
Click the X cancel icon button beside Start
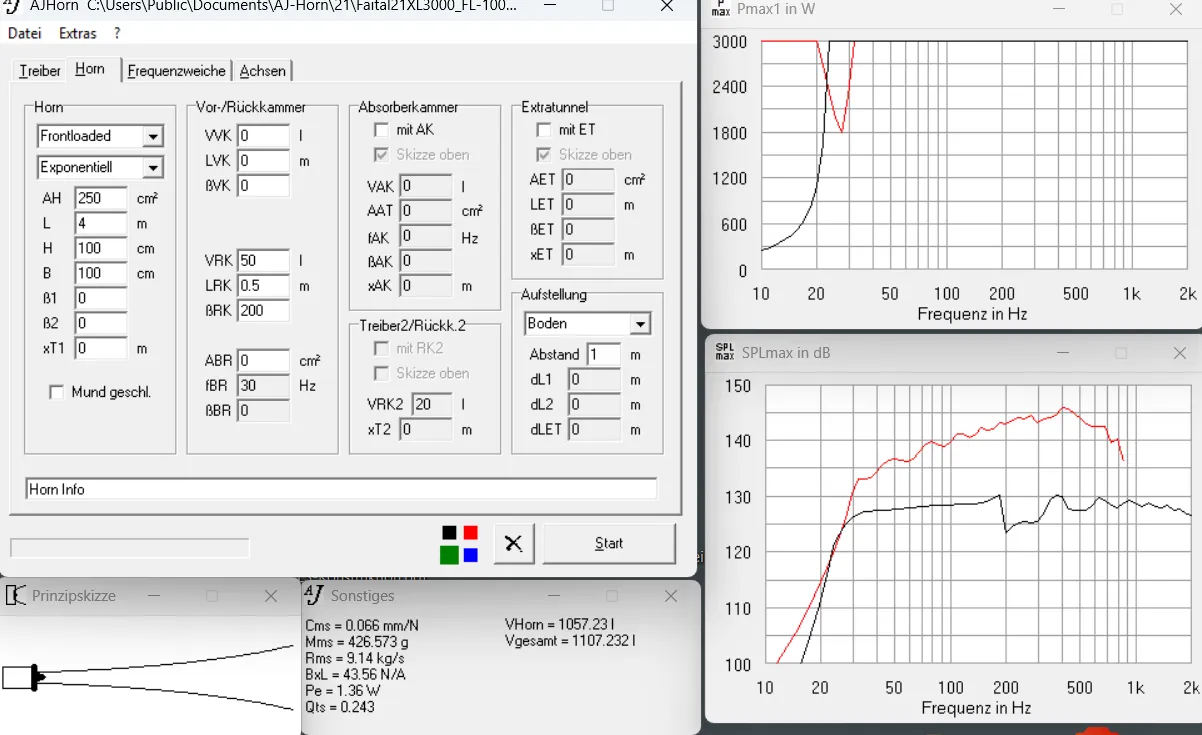click(x=513, y=543)
